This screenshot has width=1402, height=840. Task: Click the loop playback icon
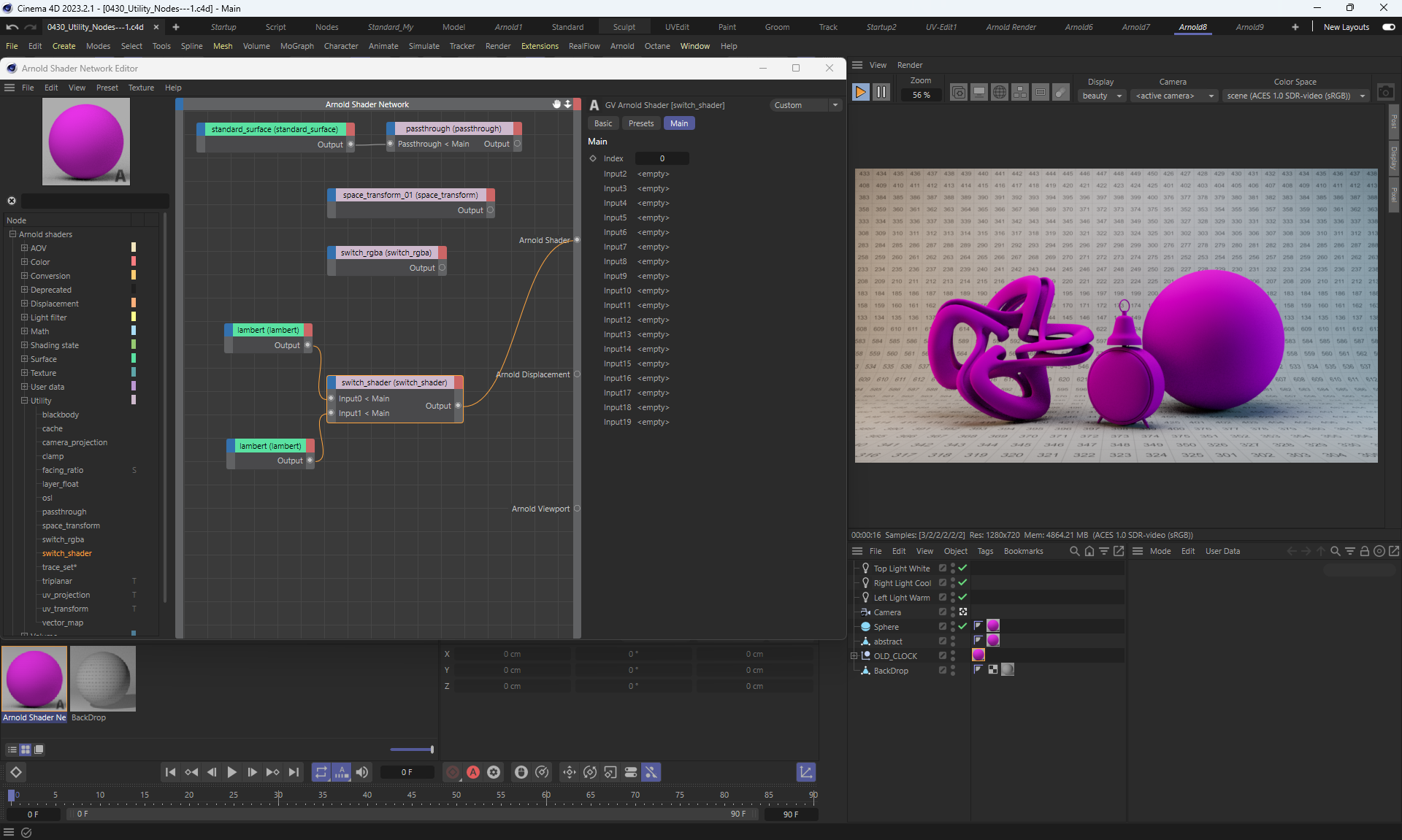[321, 772]
